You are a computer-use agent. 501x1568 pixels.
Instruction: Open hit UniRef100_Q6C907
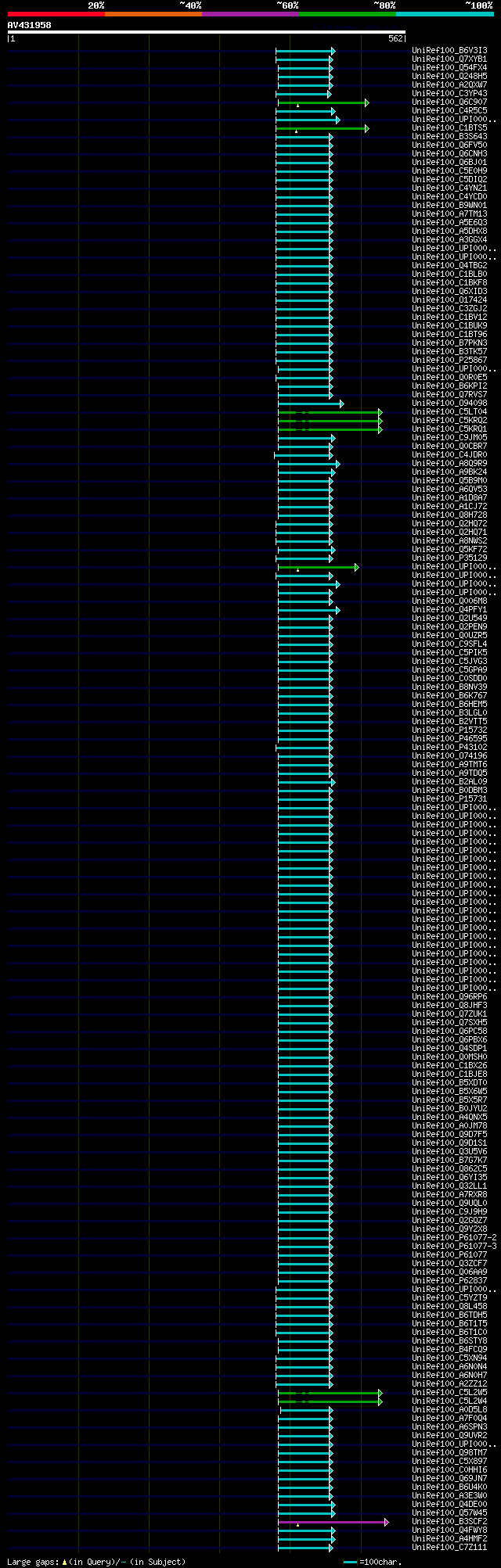click(449, 102)
